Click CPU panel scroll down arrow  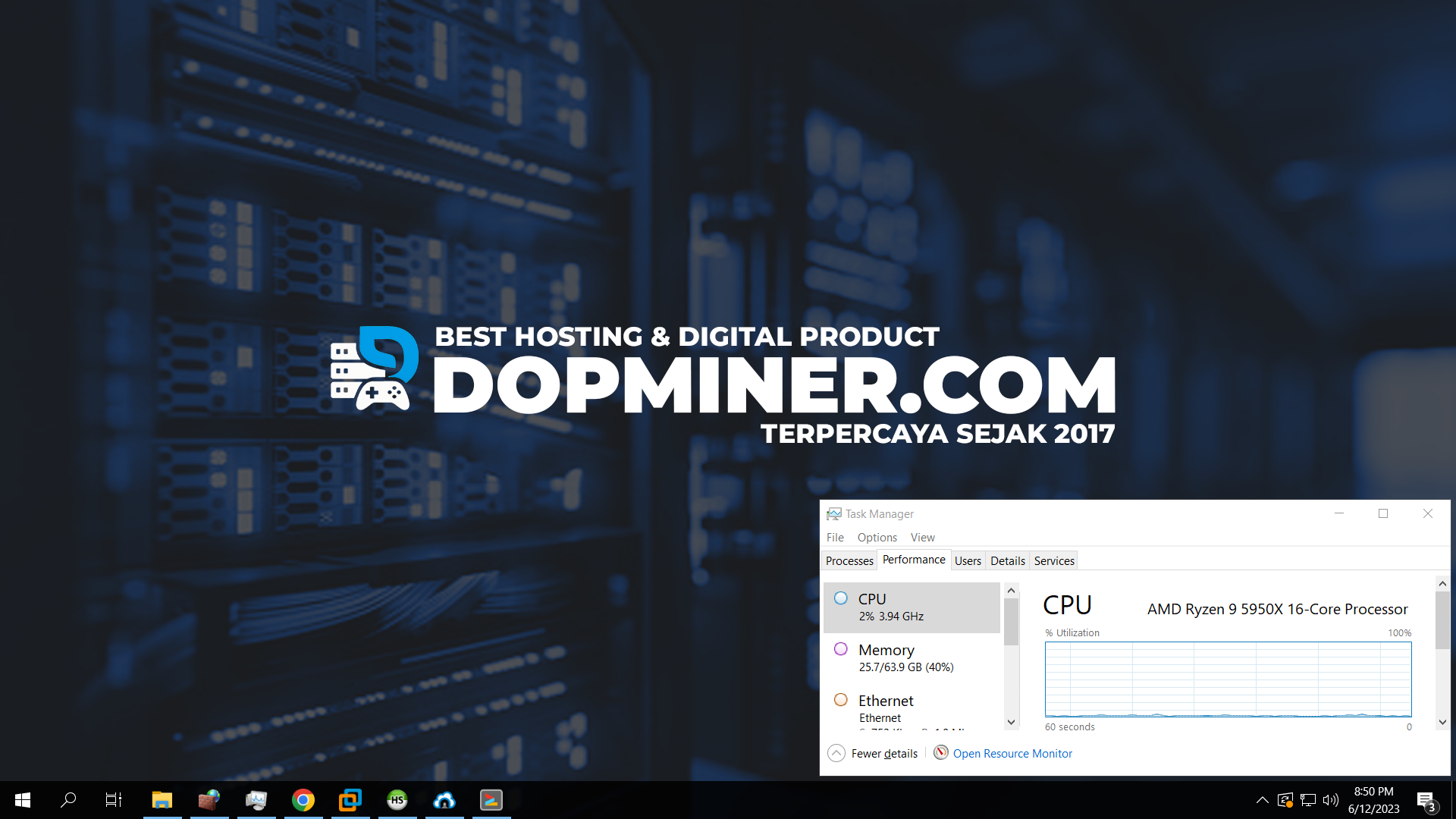(1442, 722)
